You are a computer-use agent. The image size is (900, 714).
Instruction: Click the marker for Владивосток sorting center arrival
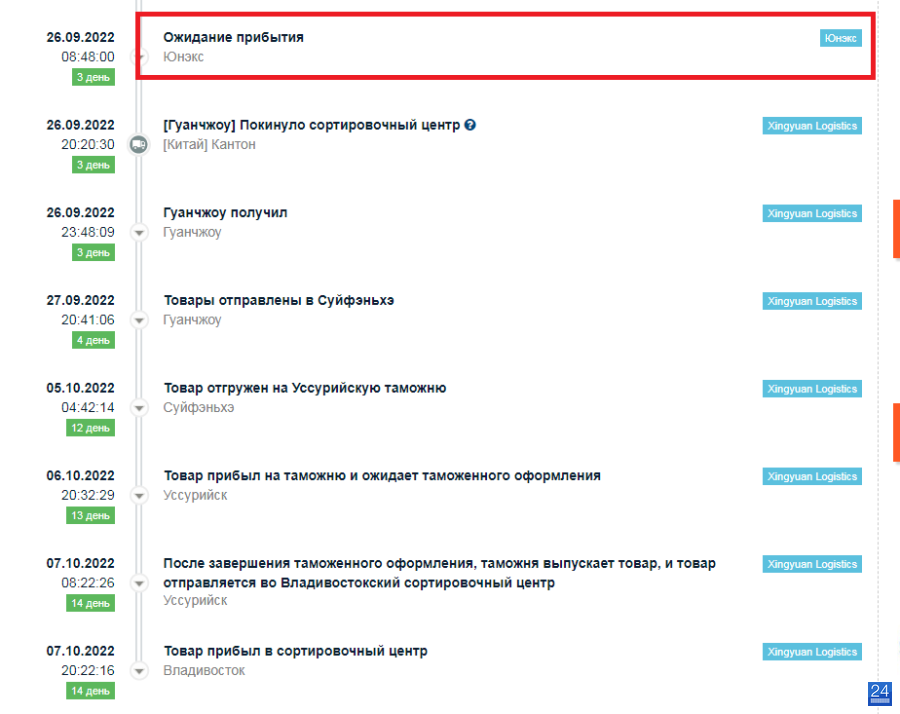tap(139, 670)
